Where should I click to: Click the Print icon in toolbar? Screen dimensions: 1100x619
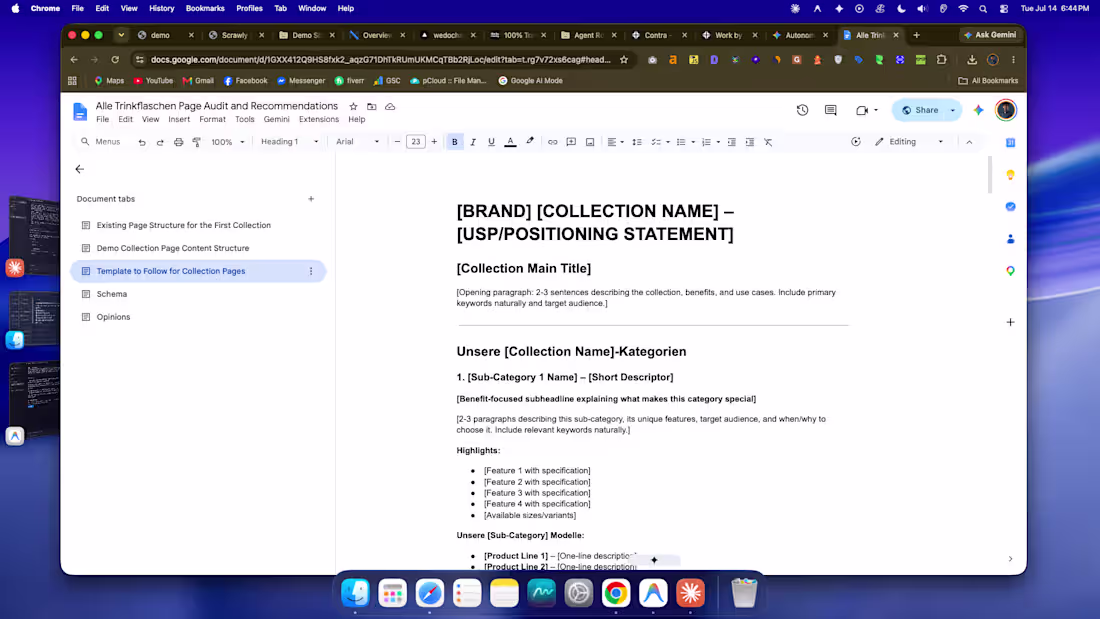(x=178, y=142)
